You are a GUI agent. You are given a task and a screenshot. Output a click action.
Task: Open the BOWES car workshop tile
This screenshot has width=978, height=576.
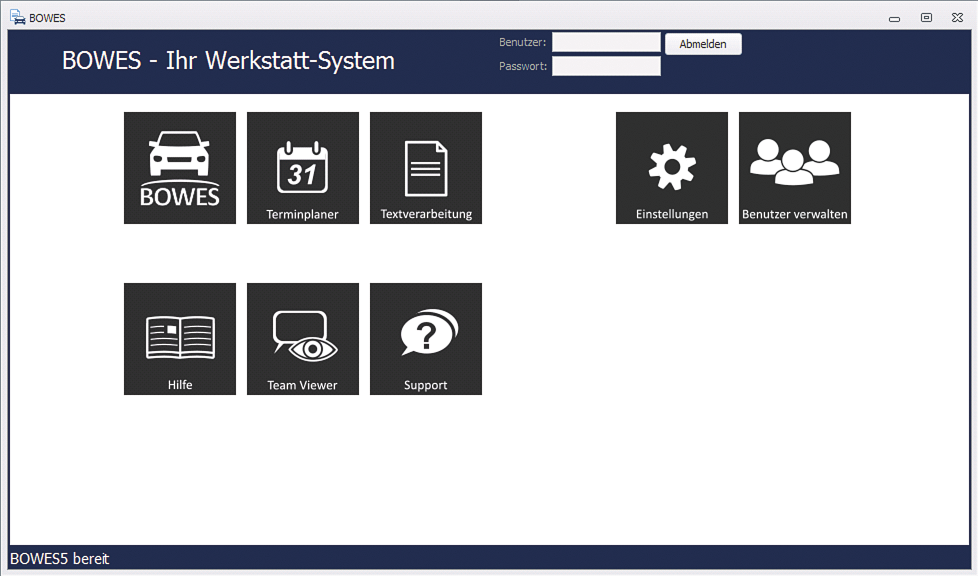click(x=180, y=168)
